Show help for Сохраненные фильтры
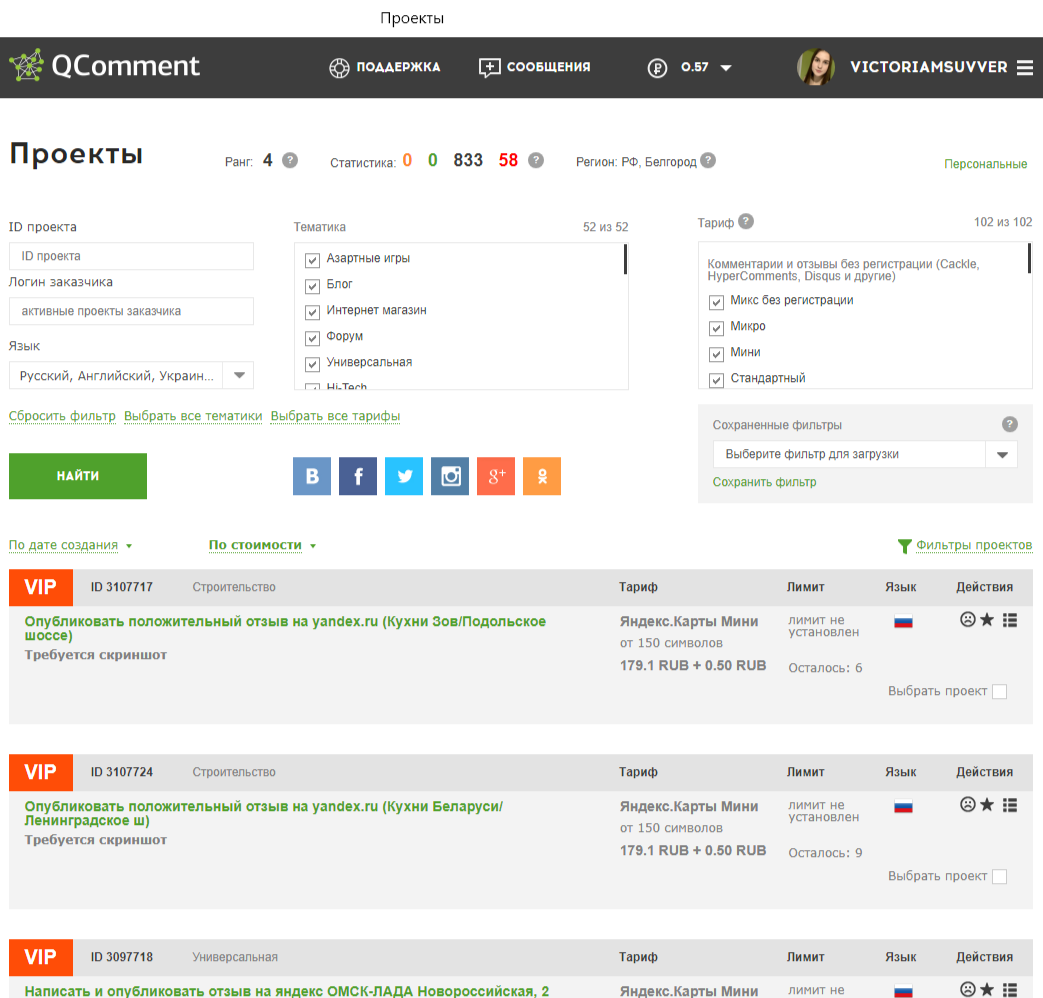The height and width of the screenshot is (998, 1043). (1010, 424)
